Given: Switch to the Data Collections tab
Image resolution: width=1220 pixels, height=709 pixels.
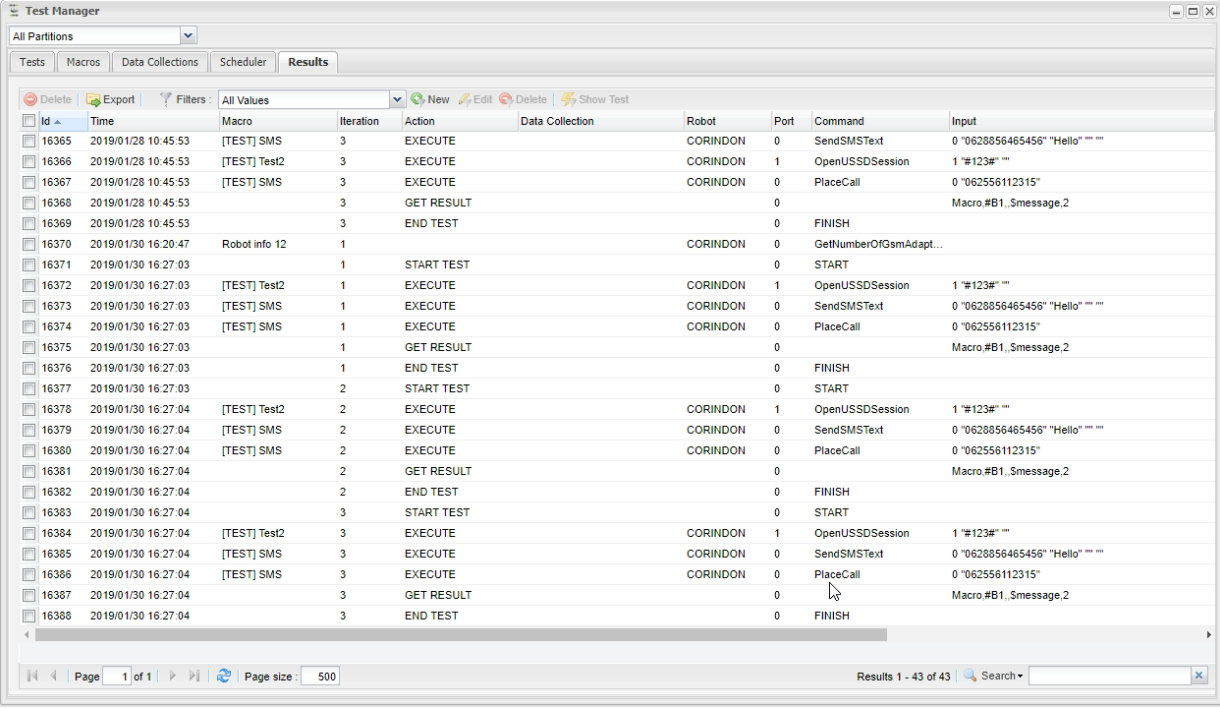Looking at the screenshot, I should pyautogui.click(x=161, y=62).
